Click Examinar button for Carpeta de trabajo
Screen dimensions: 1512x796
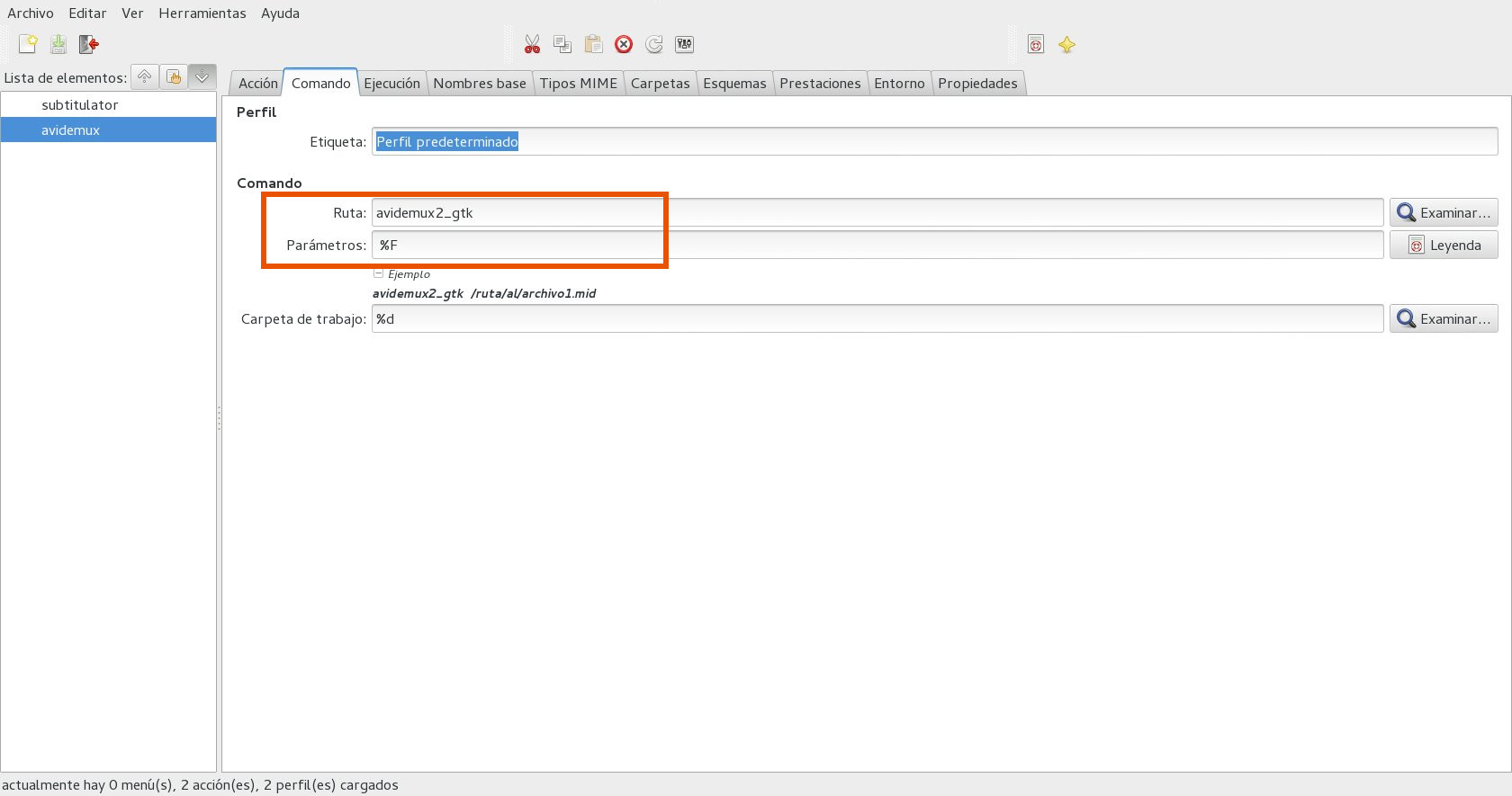1444,318
